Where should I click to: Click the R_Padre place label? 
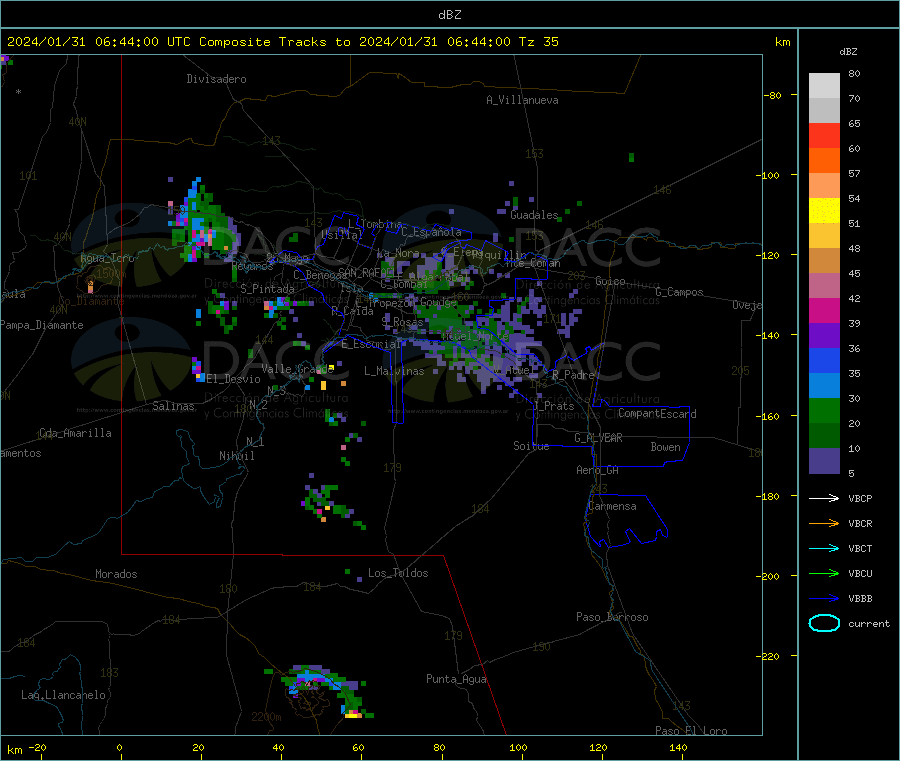point(573,375)
